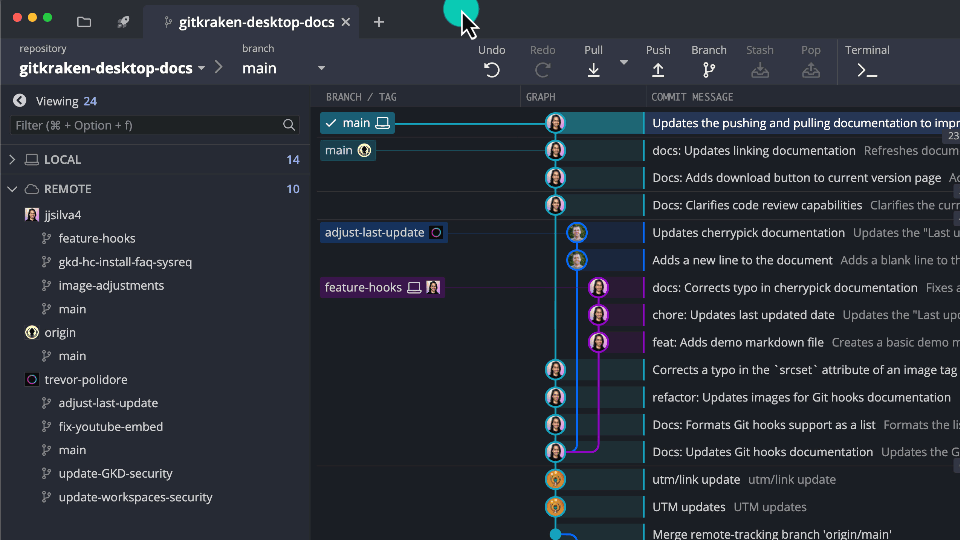Select commit 'chore: Updates last updated date'

click(x=743, y=315)
